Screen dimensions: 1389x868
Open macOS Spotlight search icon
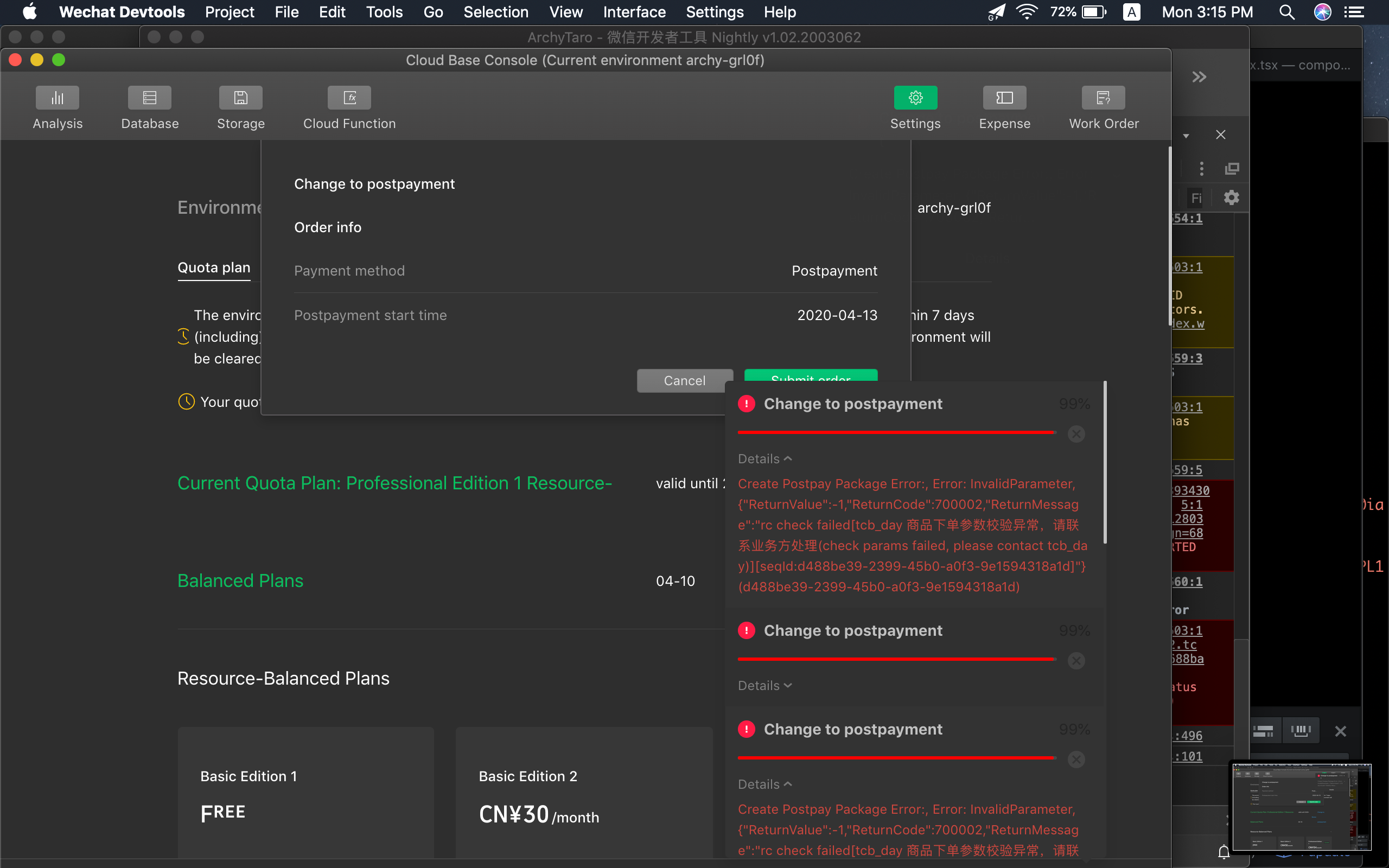pos(1287,12)
